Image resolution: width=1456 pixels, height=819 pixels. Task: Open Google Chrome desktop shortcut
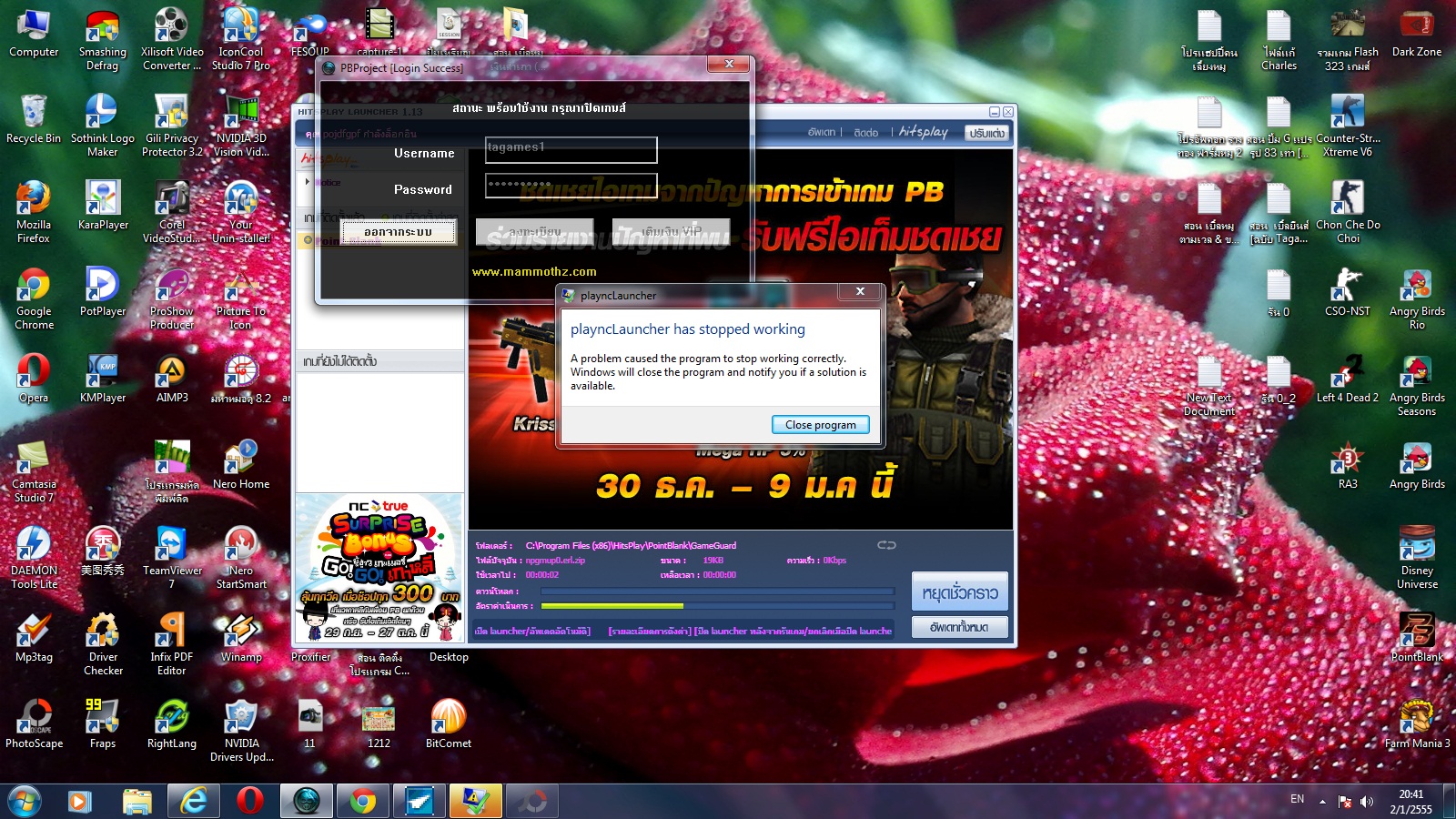(x=34, y=298)
